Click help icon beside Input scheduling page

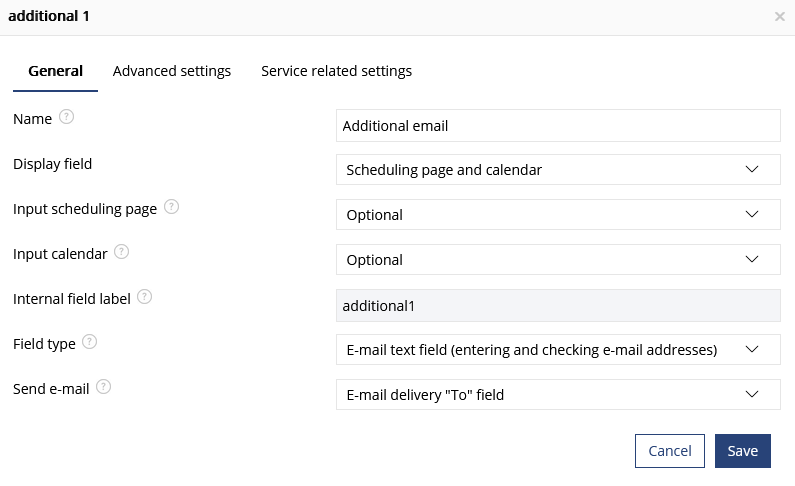pyautogui.click(x=171, y=207)
